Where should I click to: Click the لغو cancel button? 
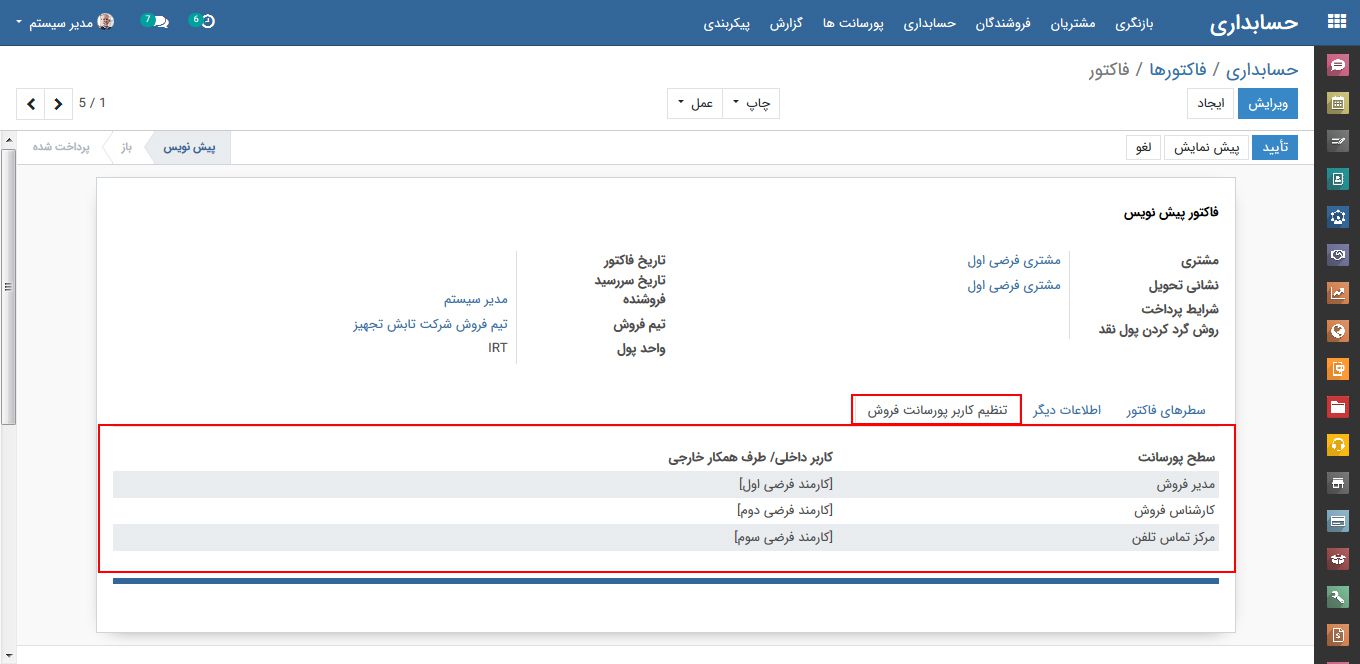(1143, 147)
